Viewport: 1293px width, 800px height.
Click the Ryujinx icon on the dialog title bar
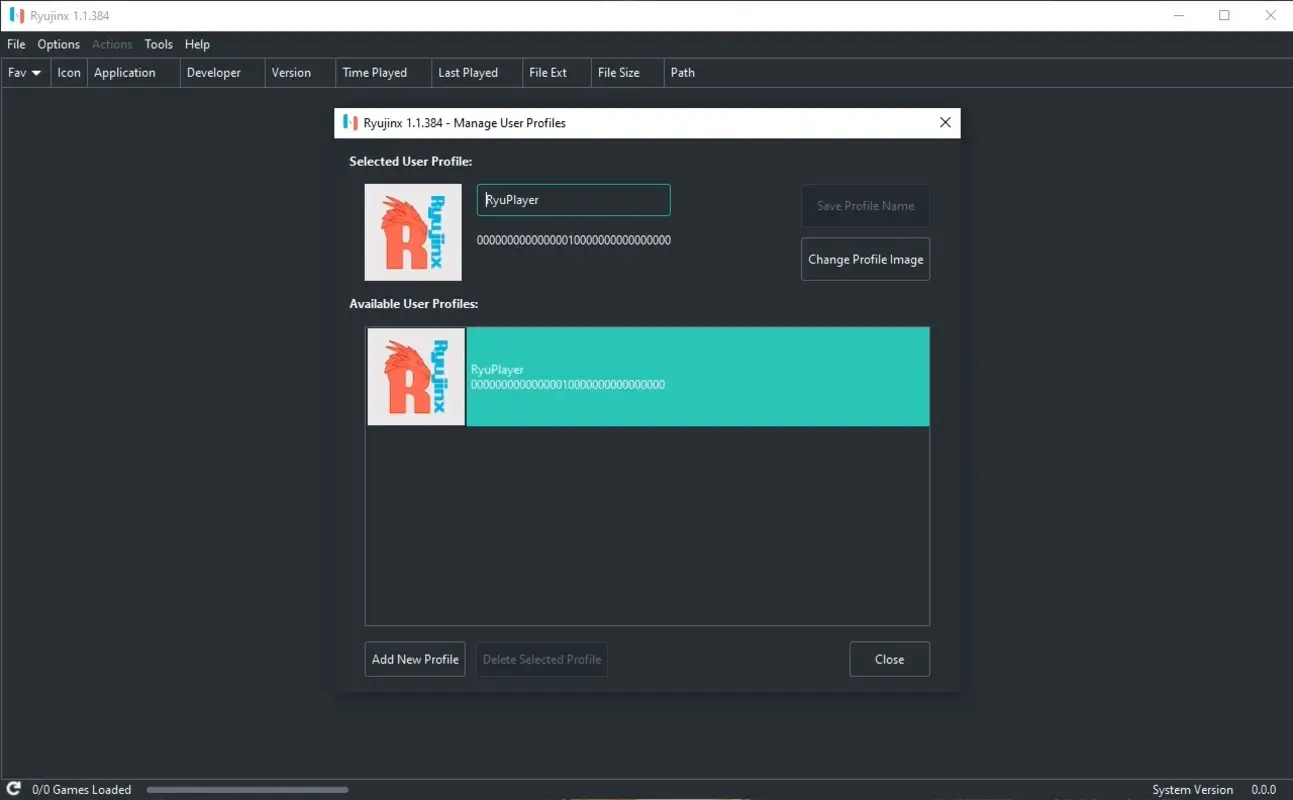point(351,122)
